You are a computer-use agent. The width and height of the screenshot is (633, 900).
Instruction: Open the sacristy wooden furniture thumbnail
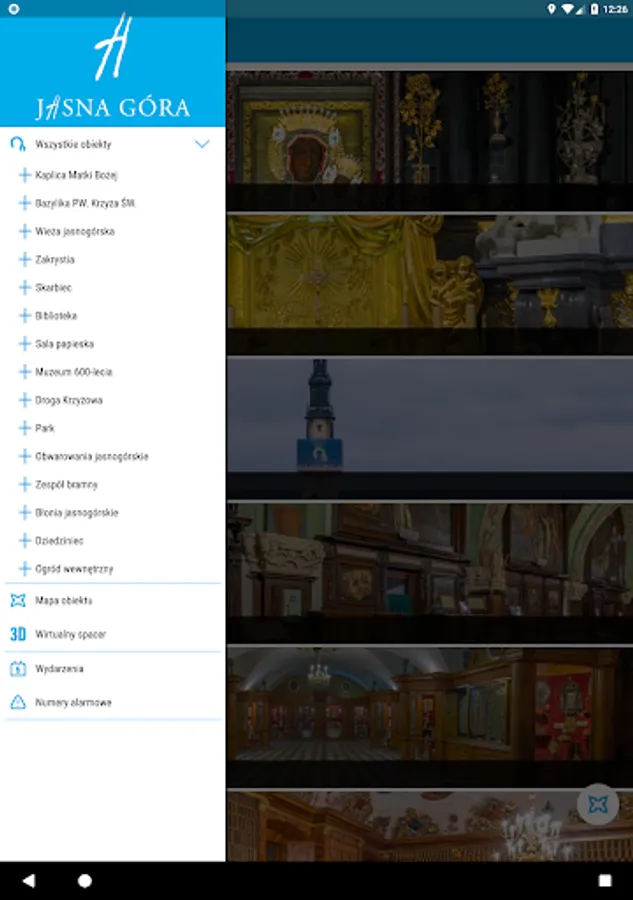430,573
